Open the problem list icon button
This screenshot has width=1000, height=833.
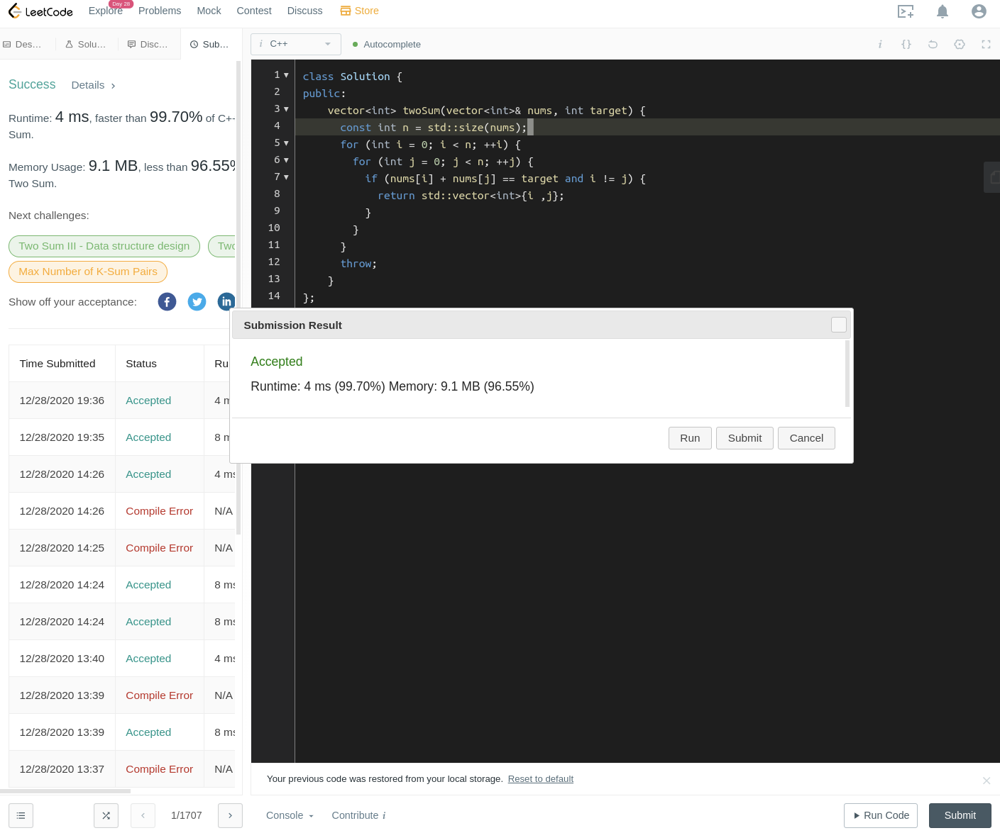21,815
